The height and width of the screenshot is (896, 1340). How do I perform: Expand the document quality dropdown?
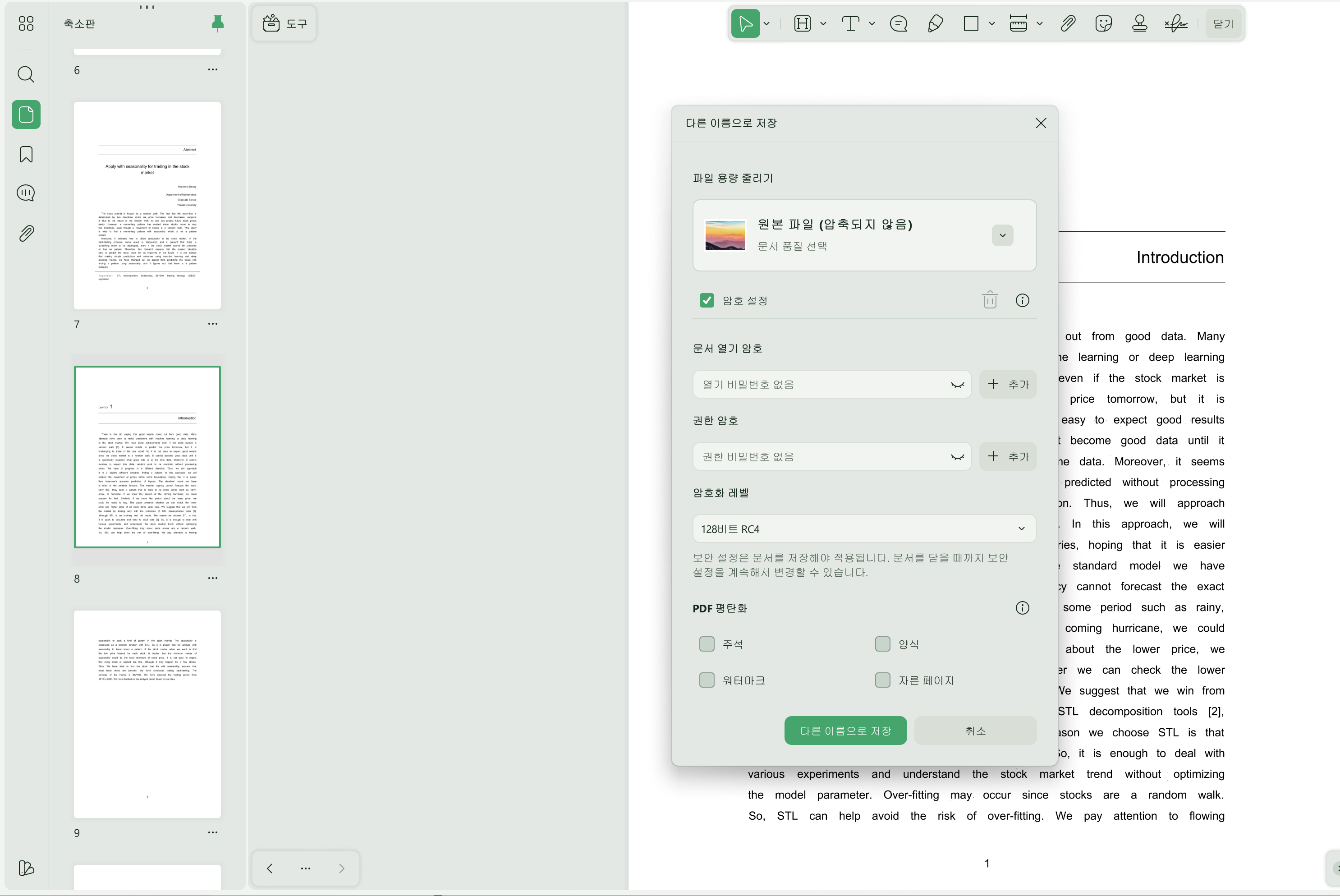pos(1002,235)
